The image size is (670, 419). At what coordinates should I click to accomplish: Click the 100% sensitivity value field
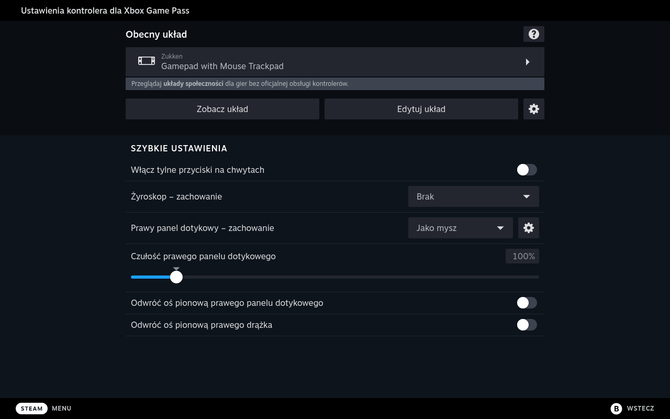[523, 256]
